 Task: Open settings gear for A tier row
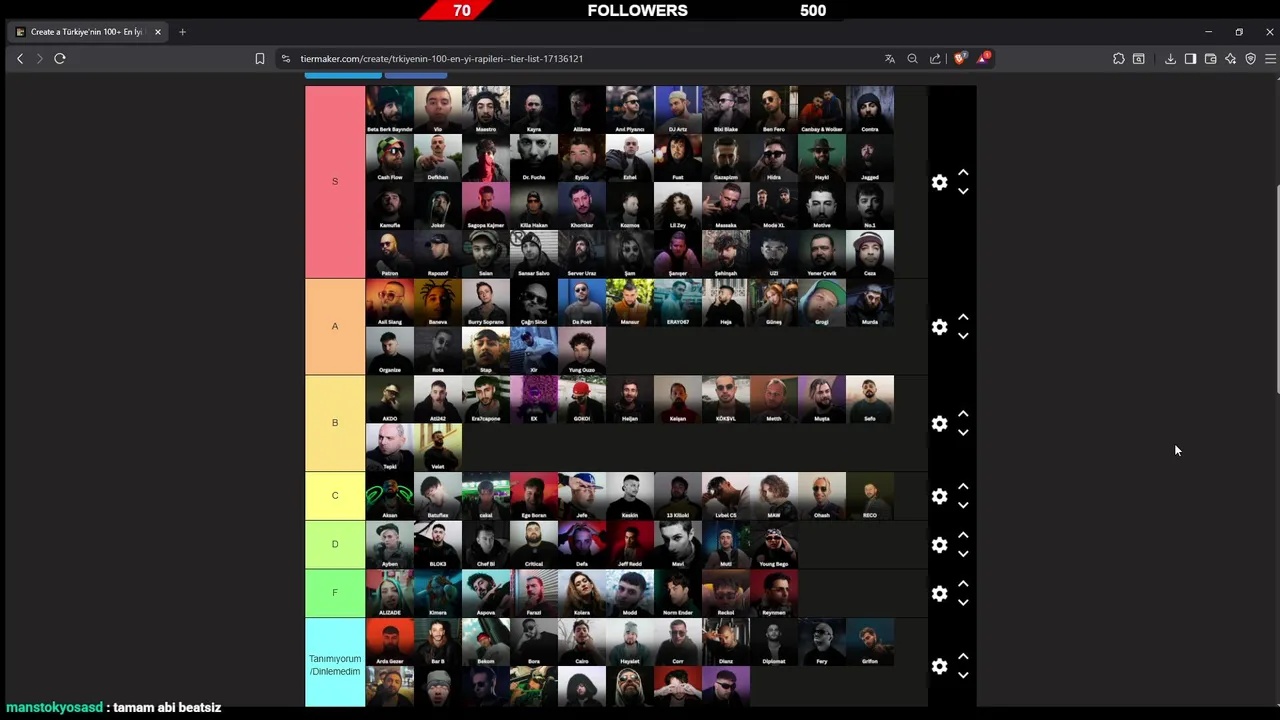(939, 327)
